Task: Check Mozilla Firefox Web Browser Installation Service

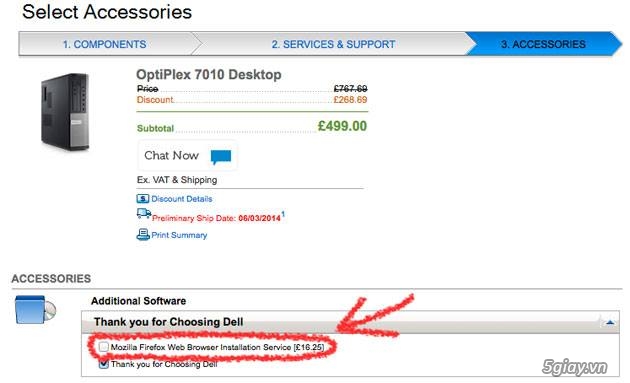Action: 104,347
